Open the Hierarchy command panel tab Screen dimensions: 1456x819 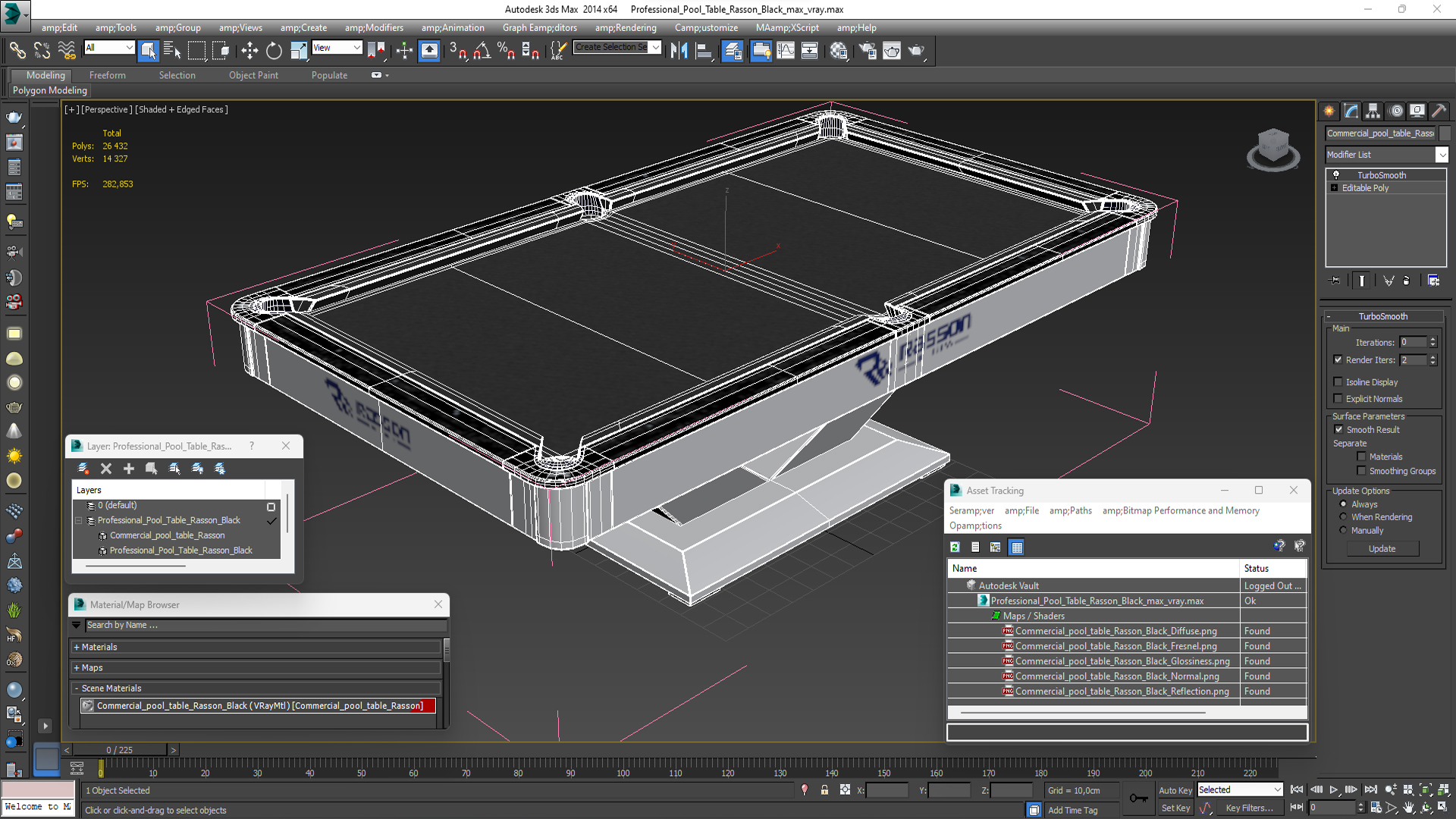1373,111
